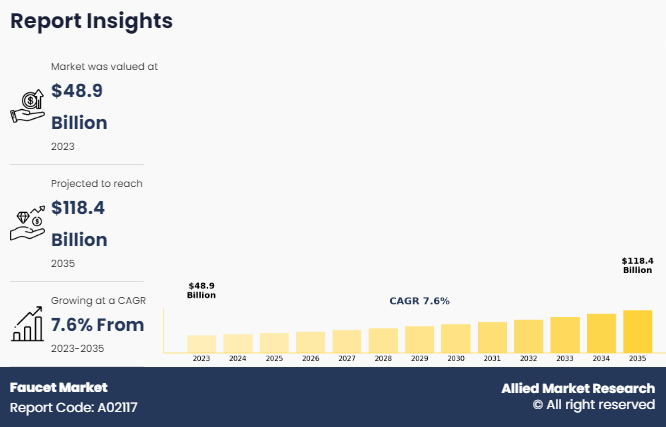This screenshot has width=666, height=427.
Task: Click the $48.9 Billion label above 2023 bar
Action: coord(201,291)
